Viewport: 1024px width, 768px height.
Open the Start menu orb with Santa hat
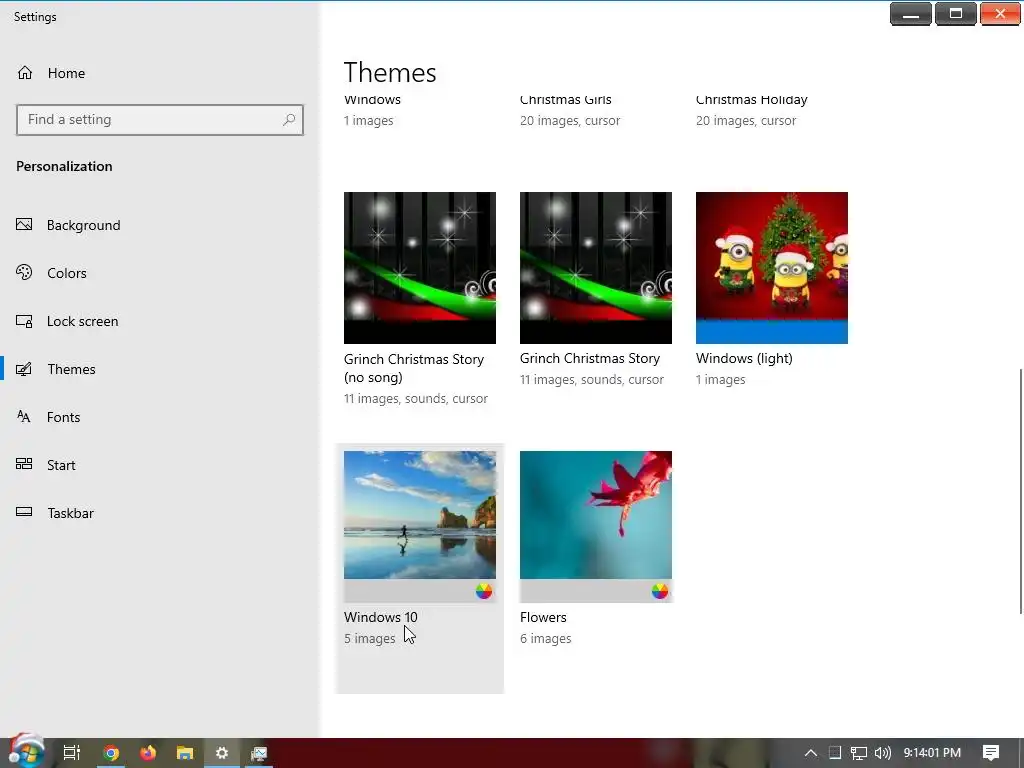(26, 751)
